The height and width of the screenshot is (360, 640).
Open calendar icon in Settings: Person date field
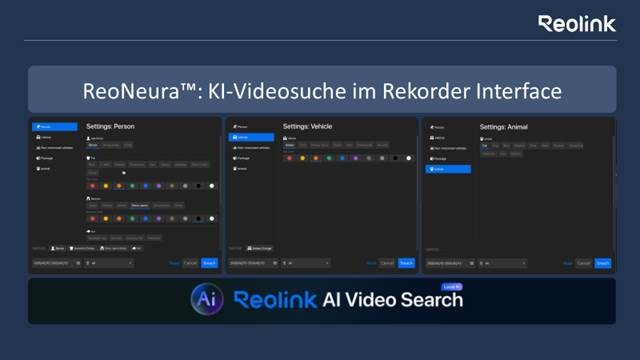(x=78, y=263)
